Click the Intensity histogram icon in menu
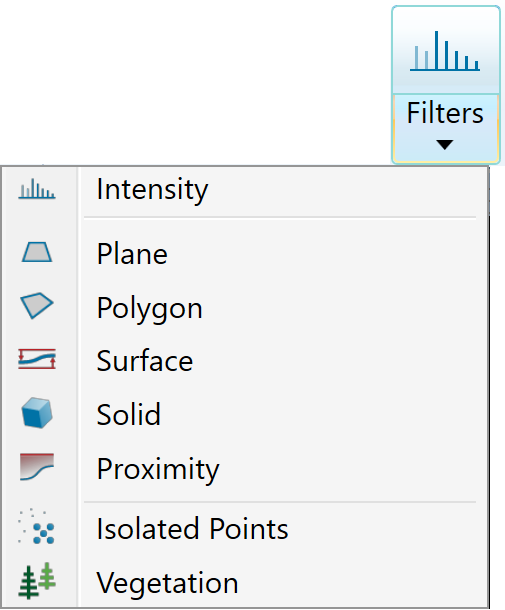The height and width of the screenshot is (610, 505). pyautogui.click(x=37, y=189)
